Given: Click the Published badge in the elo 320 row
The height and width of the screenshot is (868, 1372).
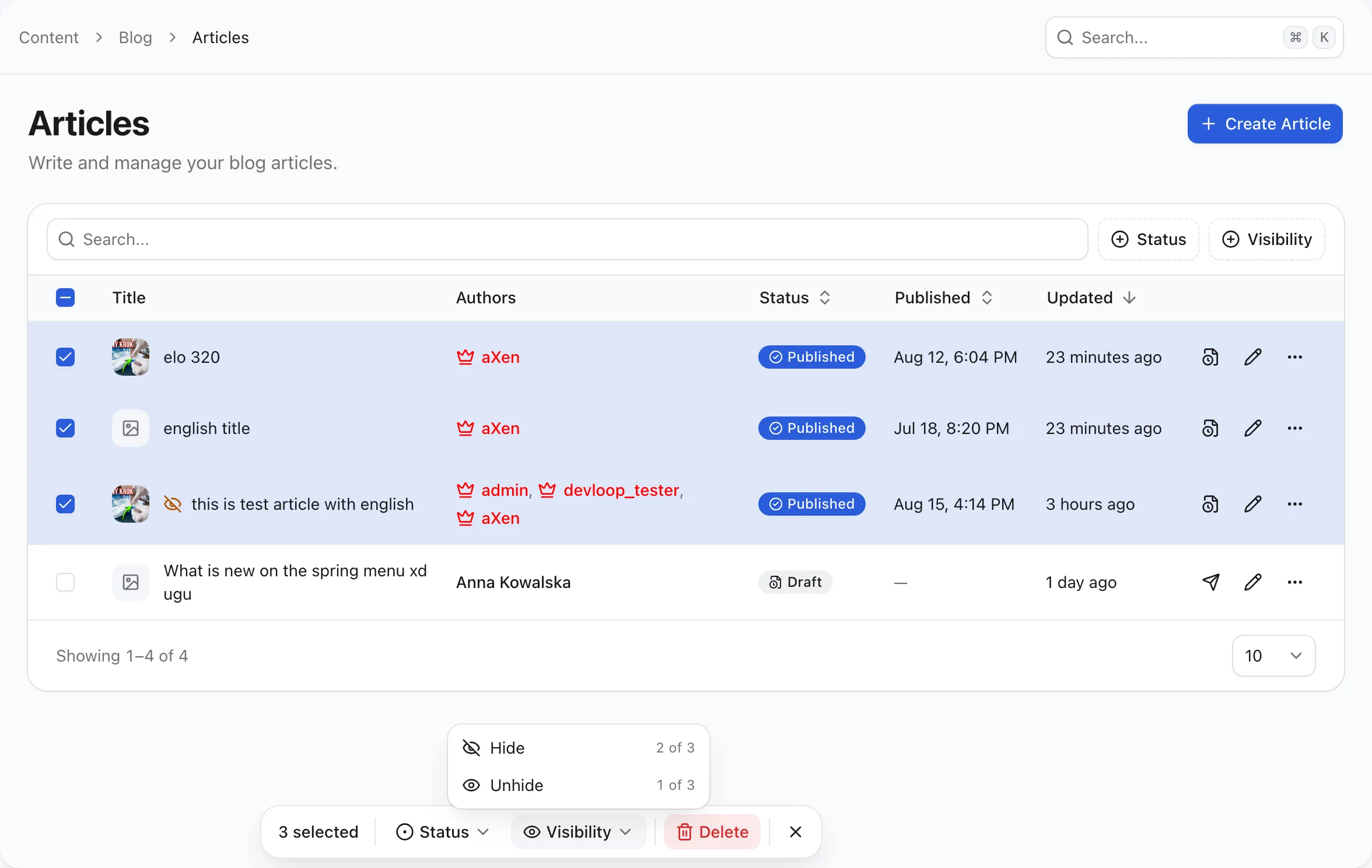Looking at the screenshot, I should click(811, 357).
